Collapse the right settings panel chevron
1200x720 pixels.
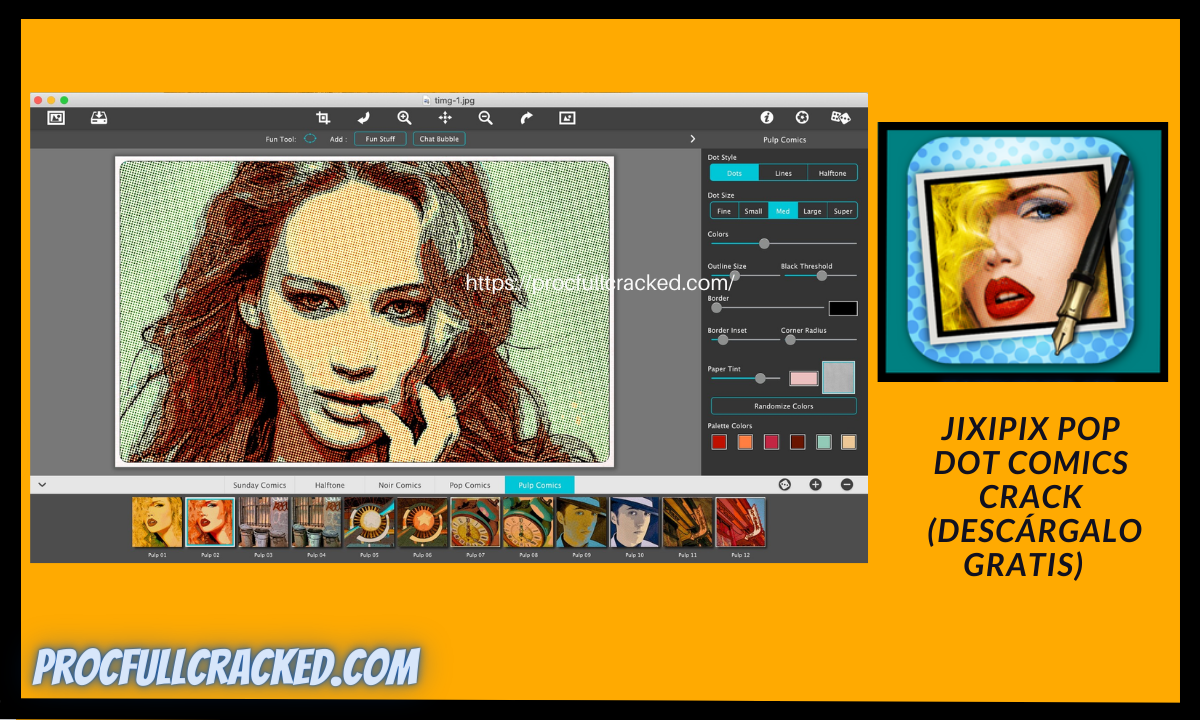coord(692,139)
